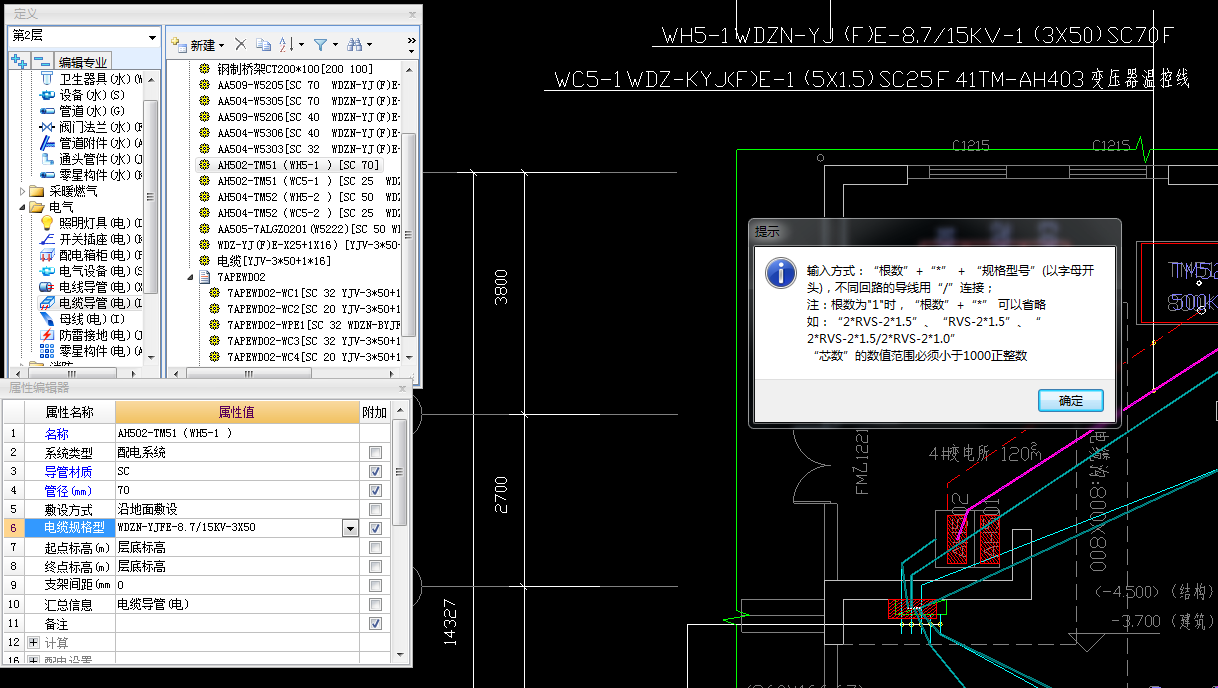The height and width of the screenshot is (688, 1218).
Task: Select 零星构件(水) tree item
Action: point(92,175)
